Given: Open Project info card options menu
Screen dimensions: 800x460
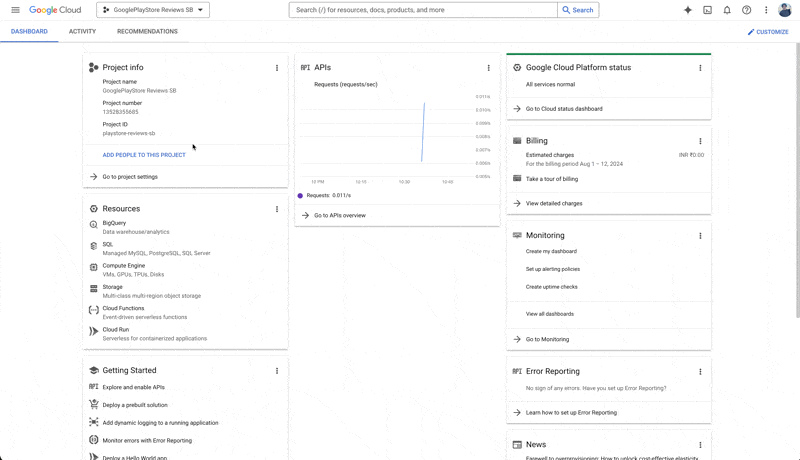Looking at the screenshot, I should click(277, 68).
